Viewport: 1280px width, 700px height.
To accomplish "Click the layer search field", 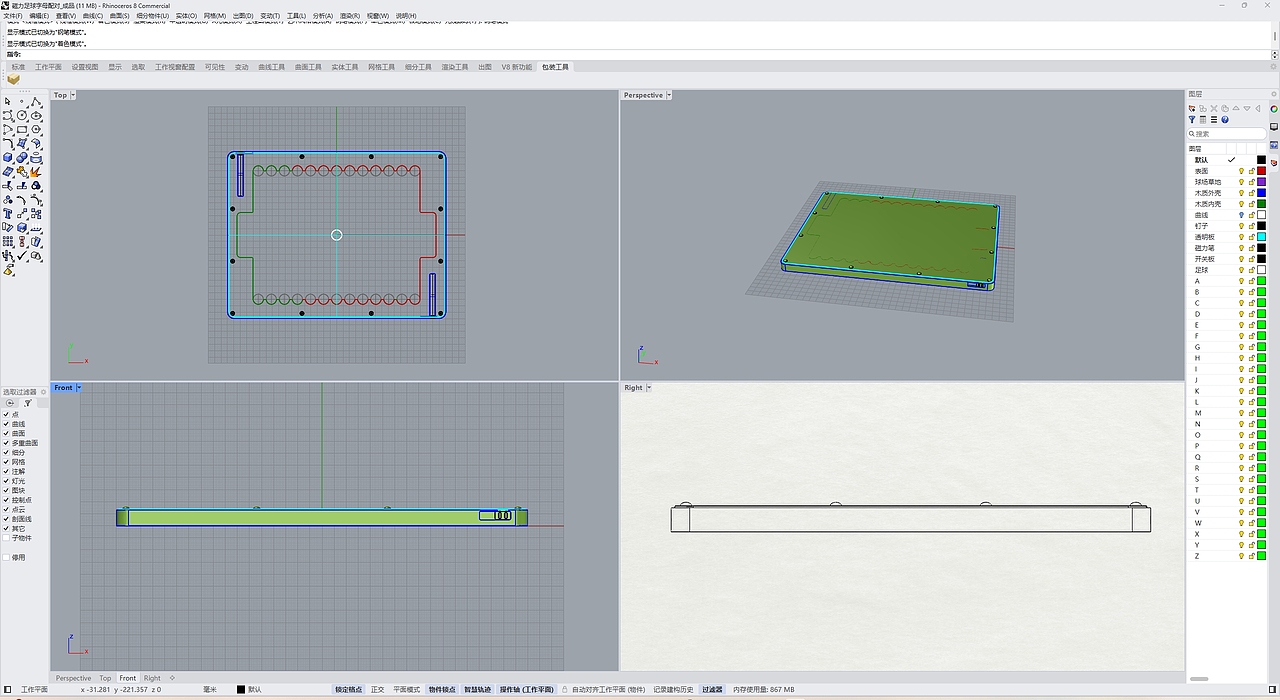I will (1227, 133).
